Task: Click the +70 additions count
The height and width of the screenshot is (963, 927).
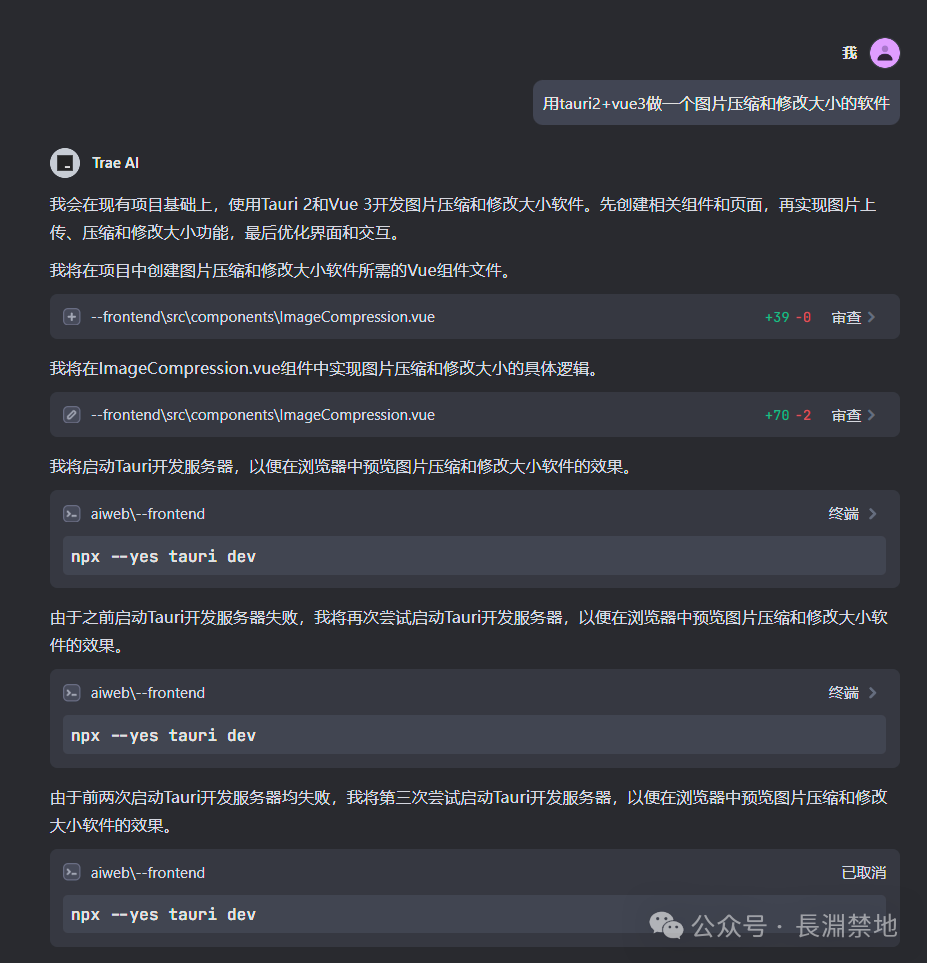Action: [x=776, y=416]
